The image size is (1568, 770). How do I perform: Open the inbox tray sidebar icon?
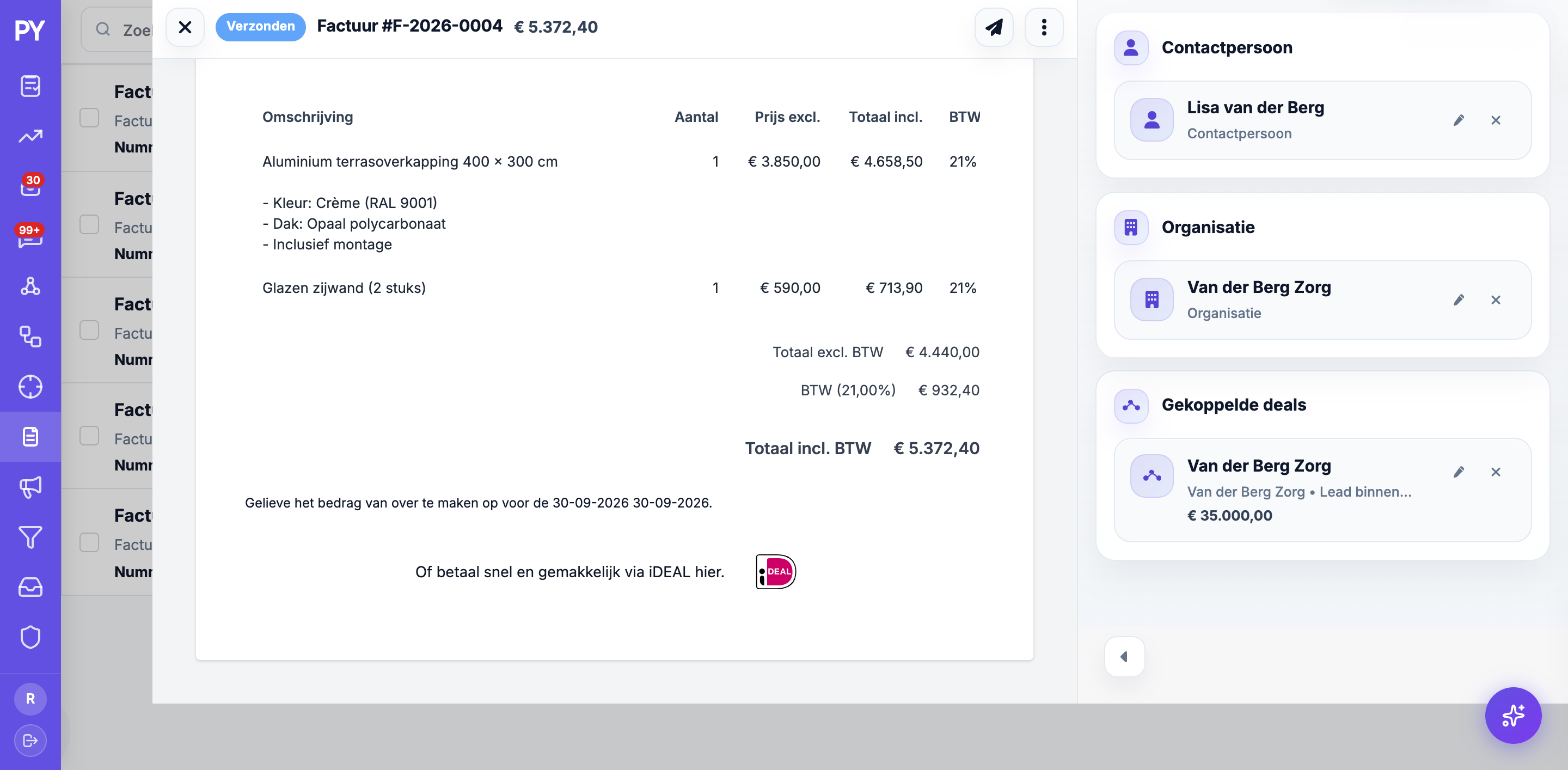click(x=30, y=587)
